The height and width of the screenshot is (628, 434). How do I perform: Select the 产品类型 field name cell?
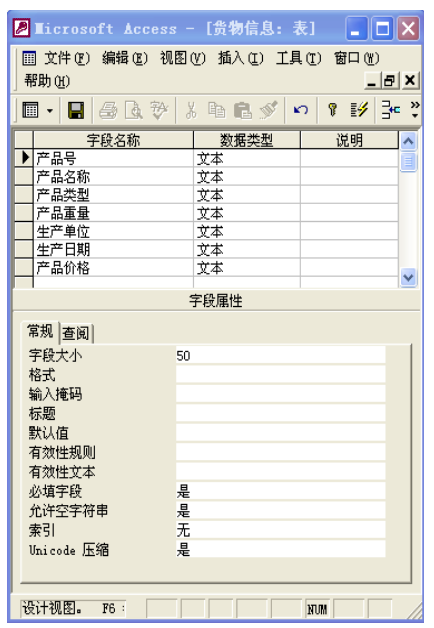pos(113,195)
